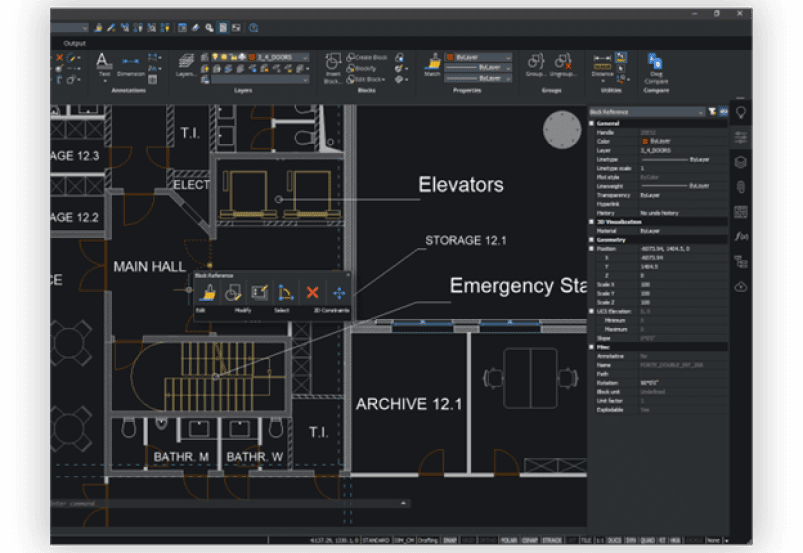Click the Dwg Compare tool icon
This screenshot has width=803, height=553.
655,63
